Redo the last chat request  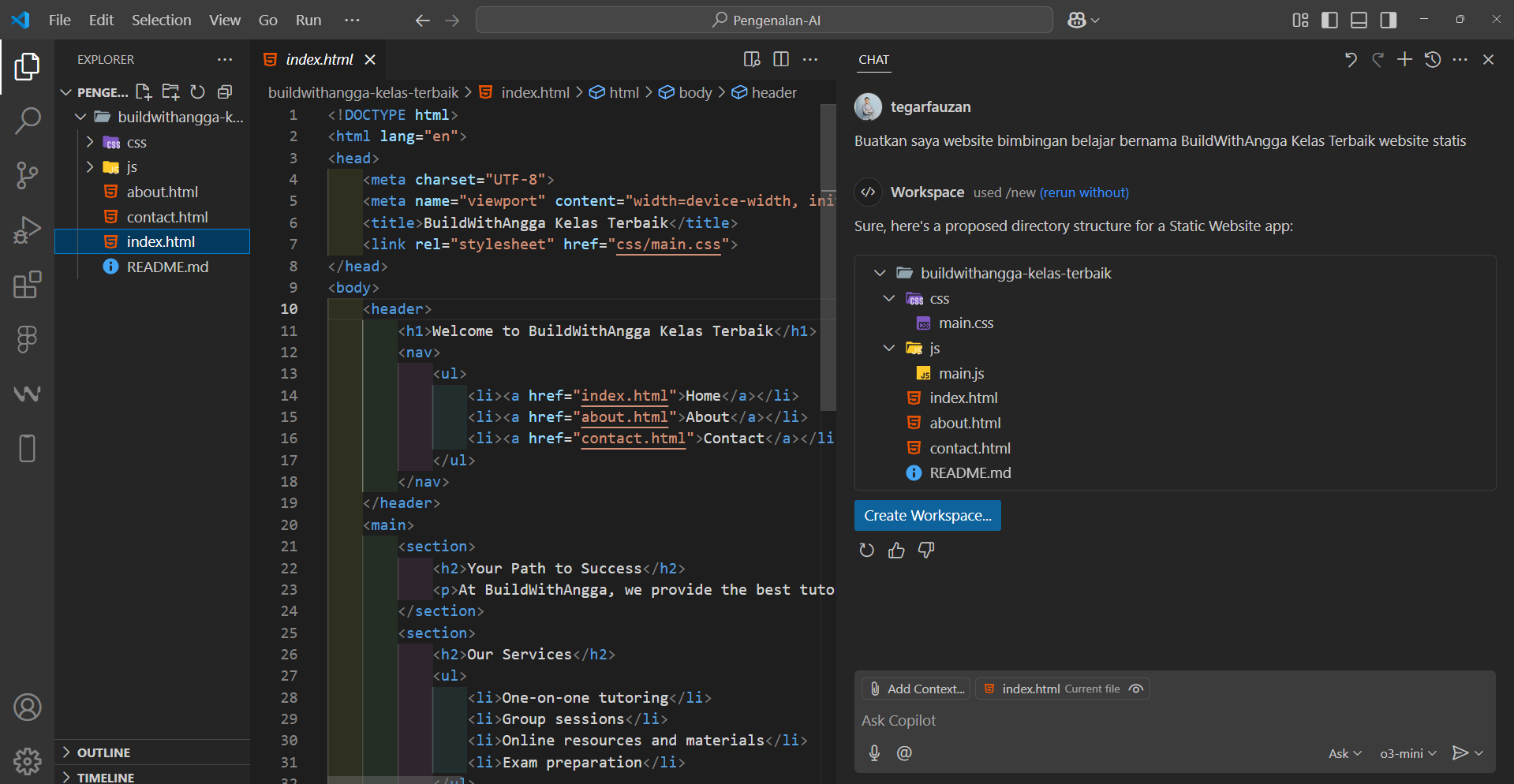tap(1378, 60)
